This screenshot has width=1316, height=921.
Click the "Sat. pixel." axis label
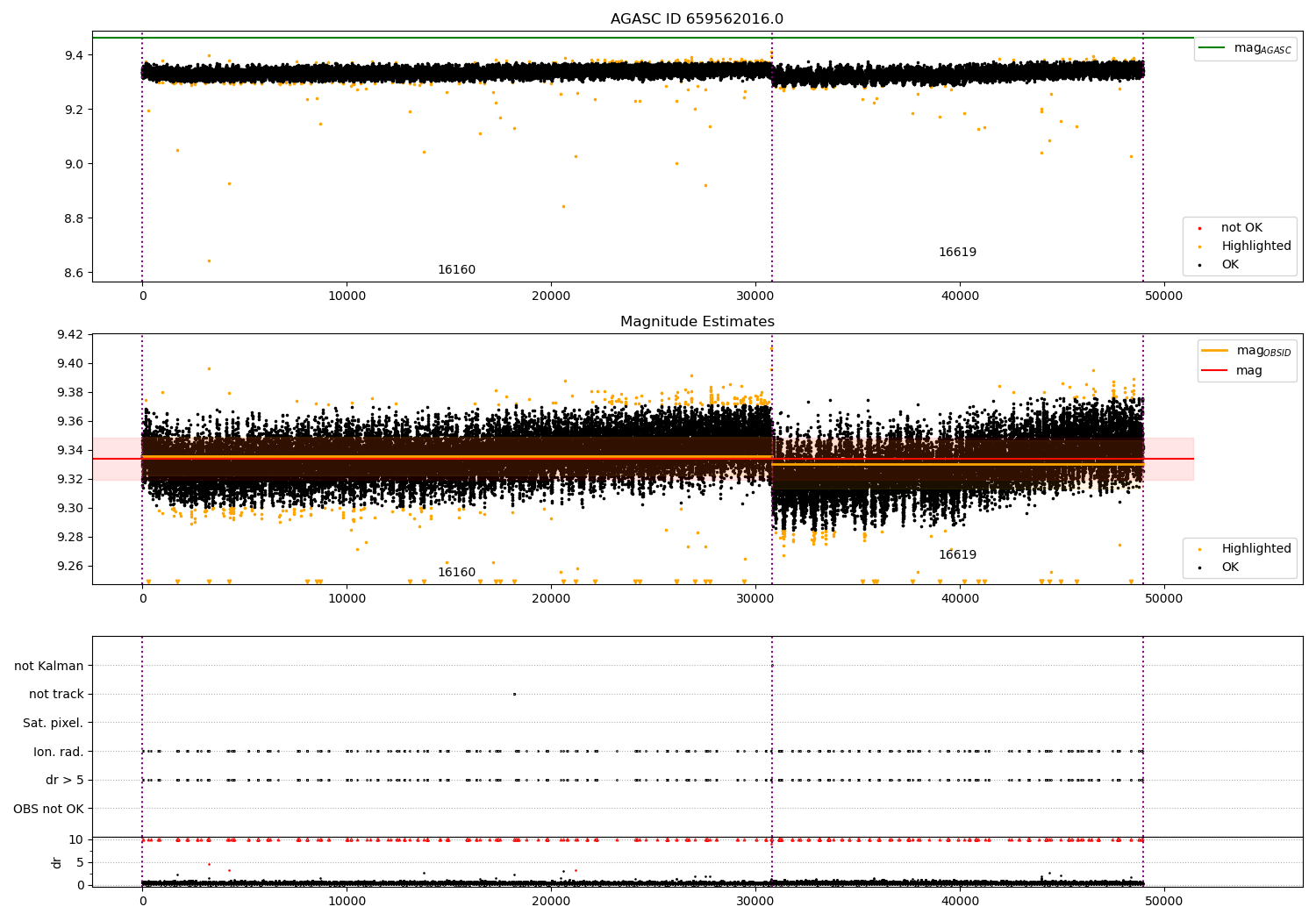54,724
